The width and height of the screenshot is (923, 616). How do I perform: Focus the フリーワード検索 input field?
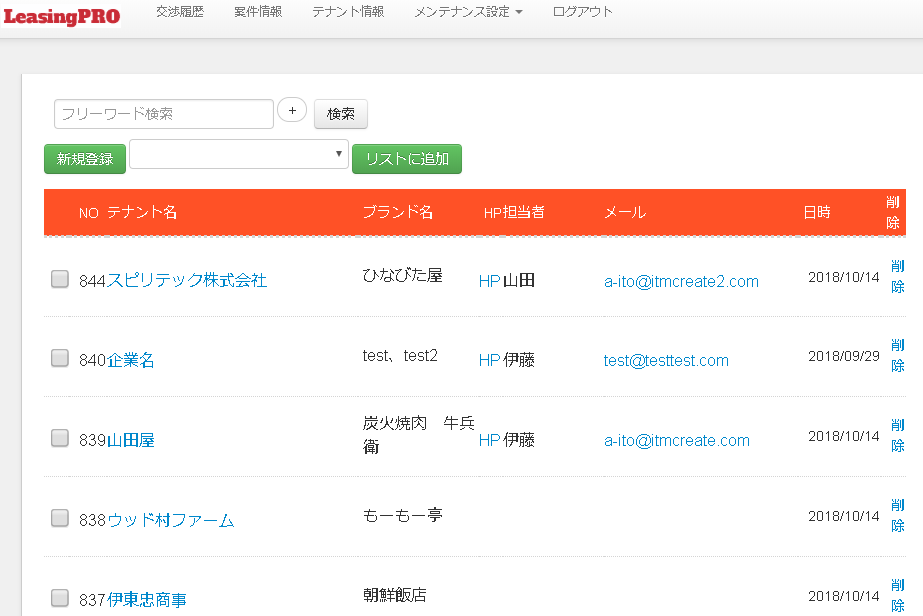164,114
